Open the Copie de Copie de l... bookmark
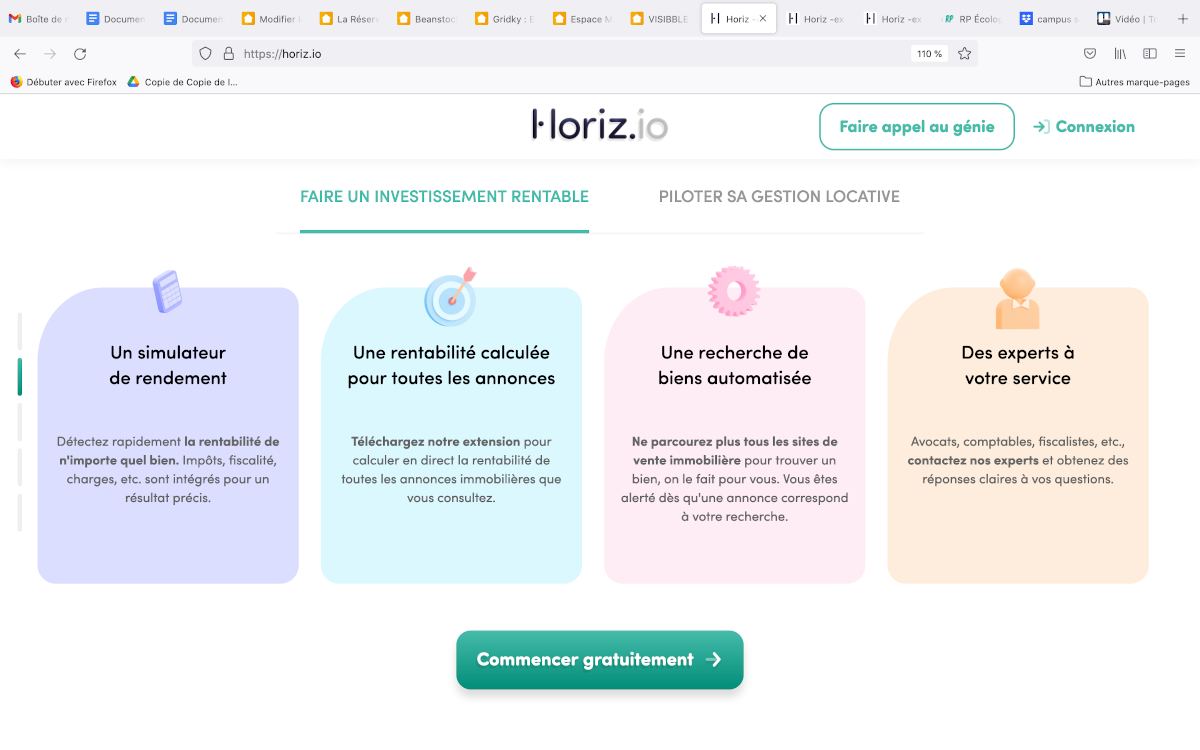This screenshot has width=1200, height=750. pos(183,82)
